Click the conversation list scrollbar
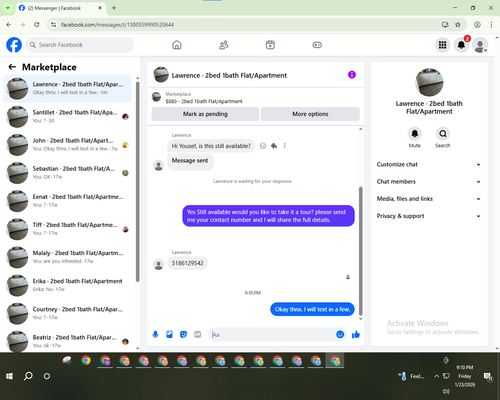This screenshot has height=400, width=500. pyautogui.click(x=137, y=182)
